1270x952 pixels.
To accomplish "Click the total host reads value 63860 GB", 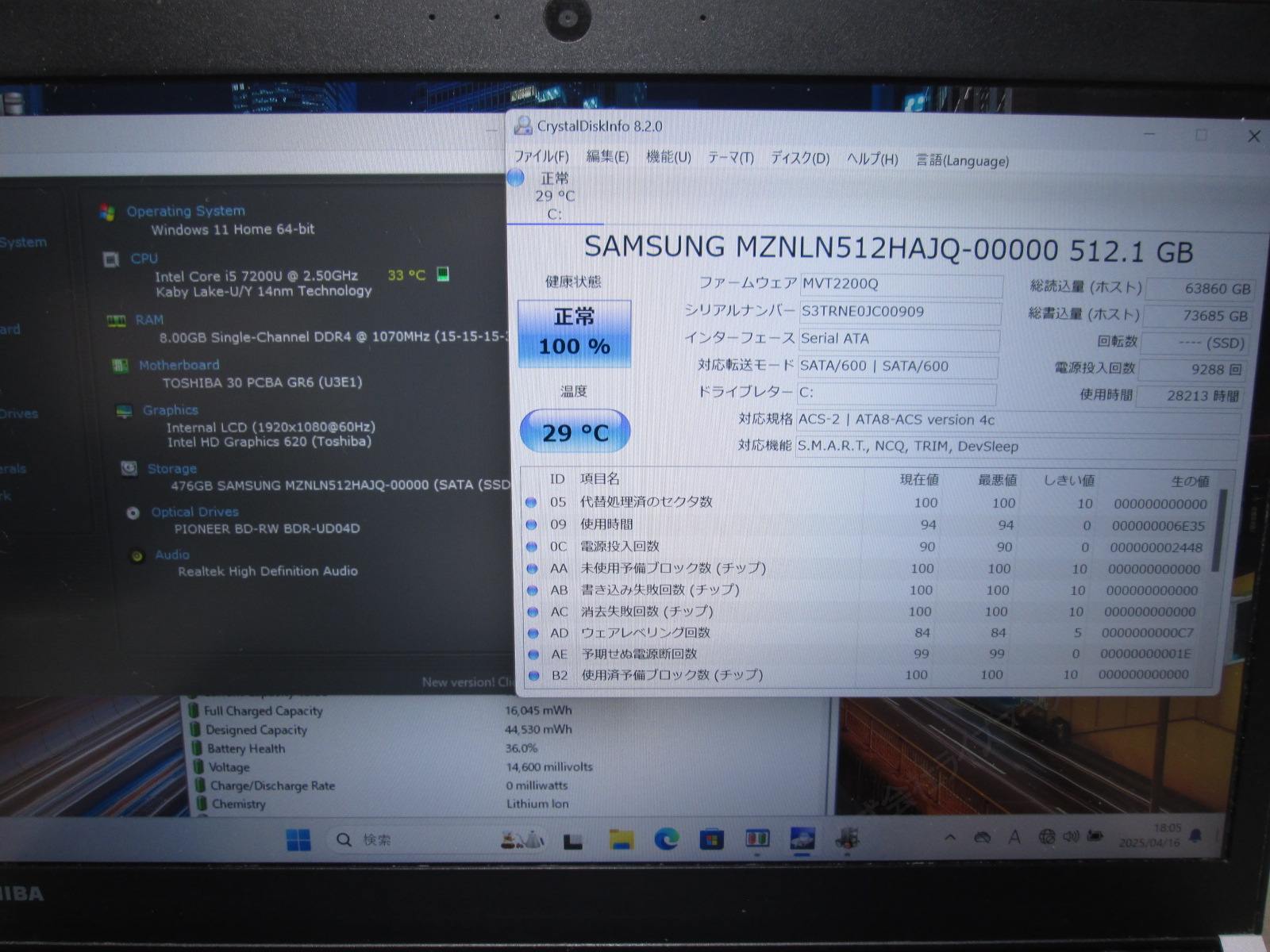I will point(1201,289).
